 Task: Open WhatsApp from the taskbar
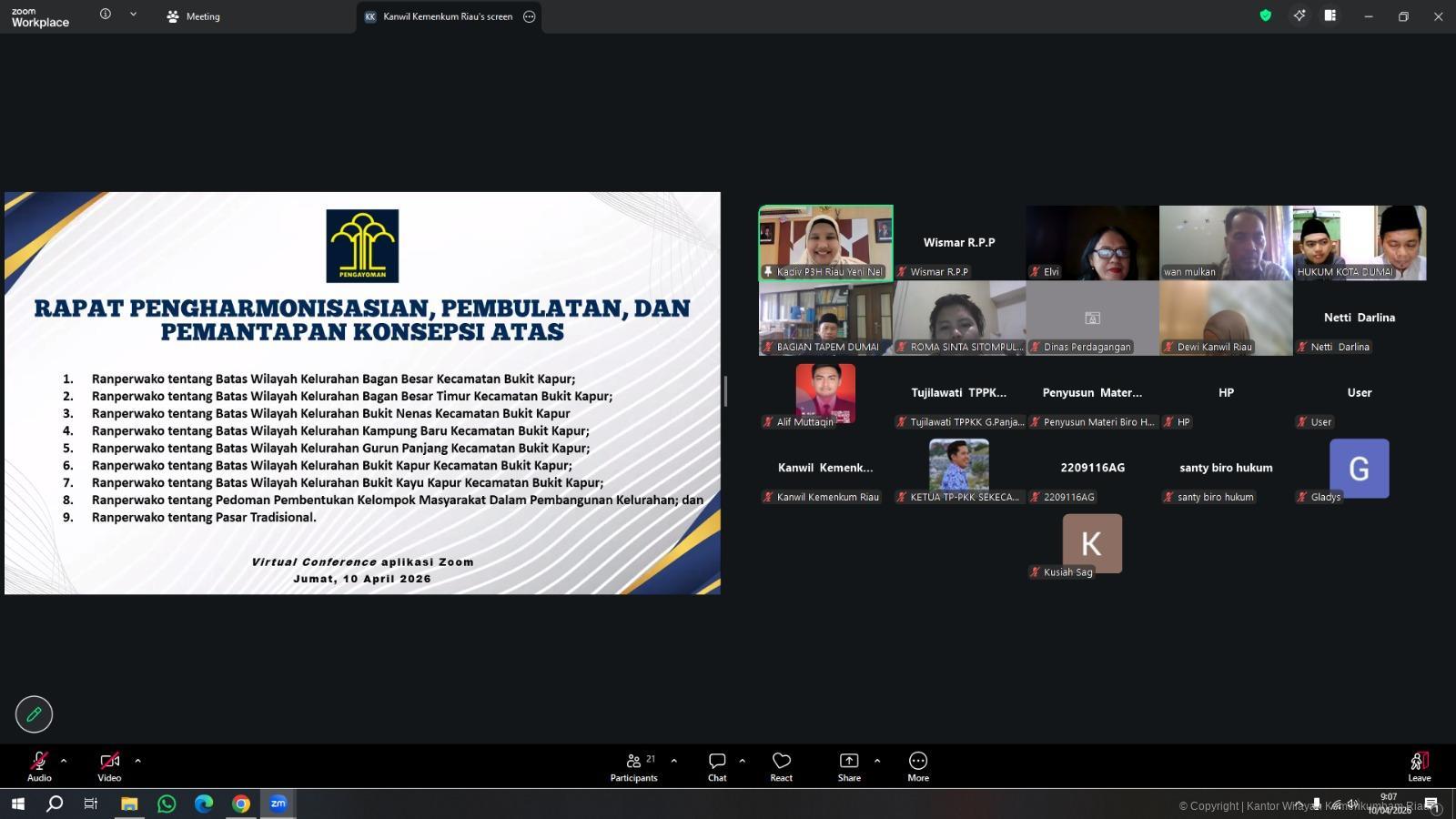coord(167,804)
